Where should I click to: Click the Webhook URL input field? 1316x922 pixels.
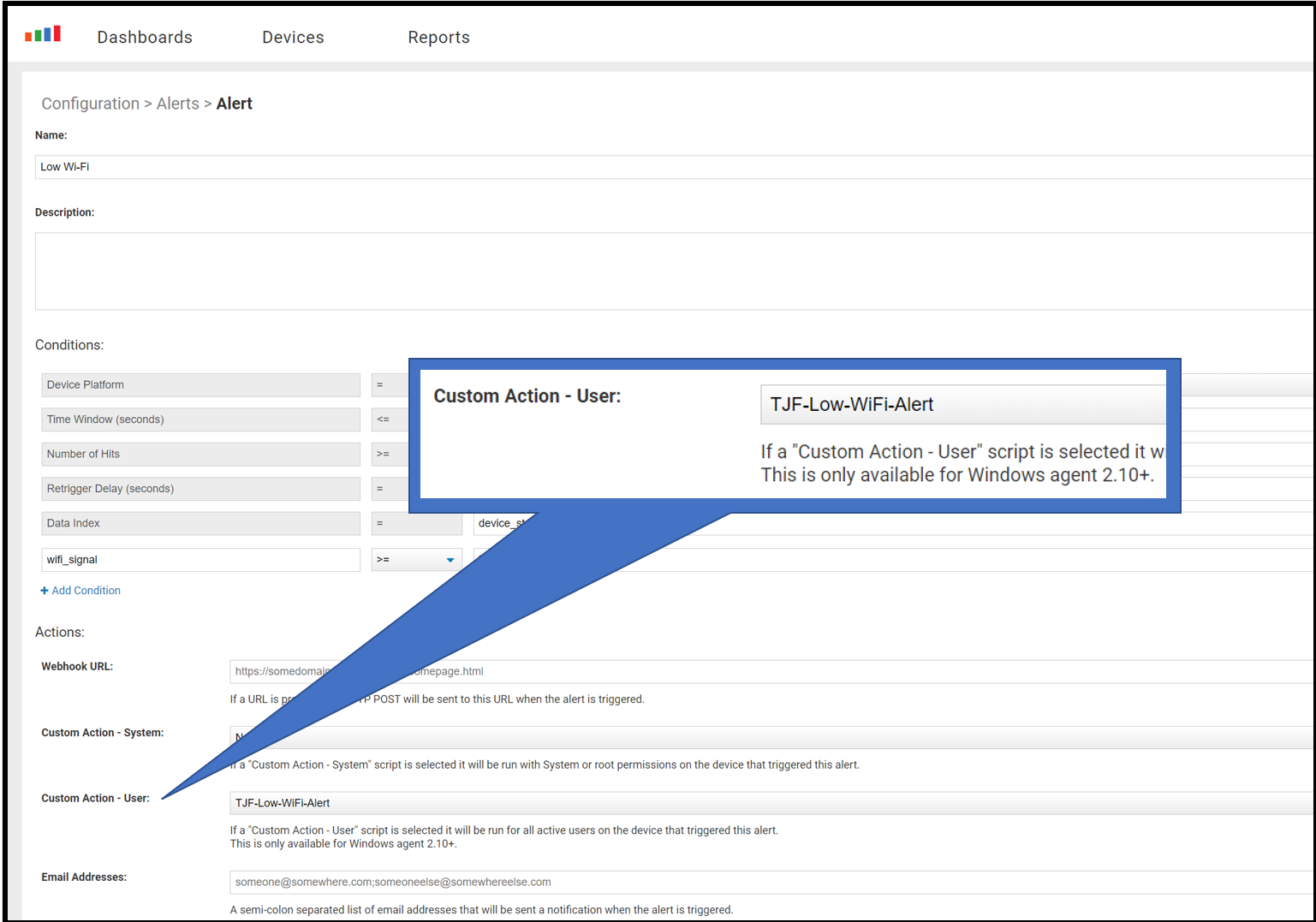(771, 672)
